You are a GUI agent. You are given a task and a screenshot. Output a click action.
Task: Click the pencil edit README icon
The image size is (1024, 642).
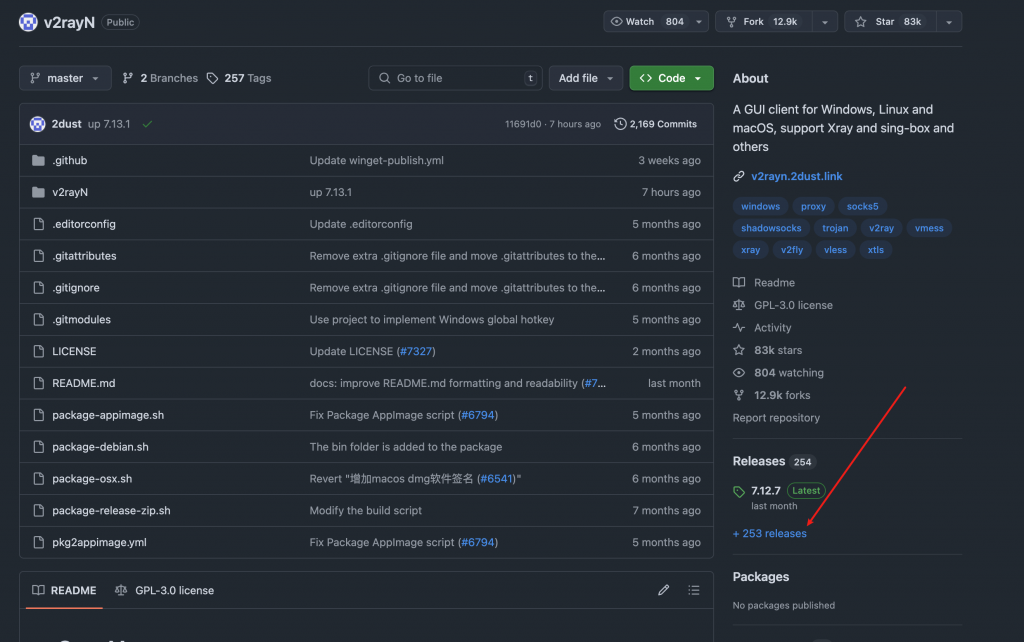point(663,591)
